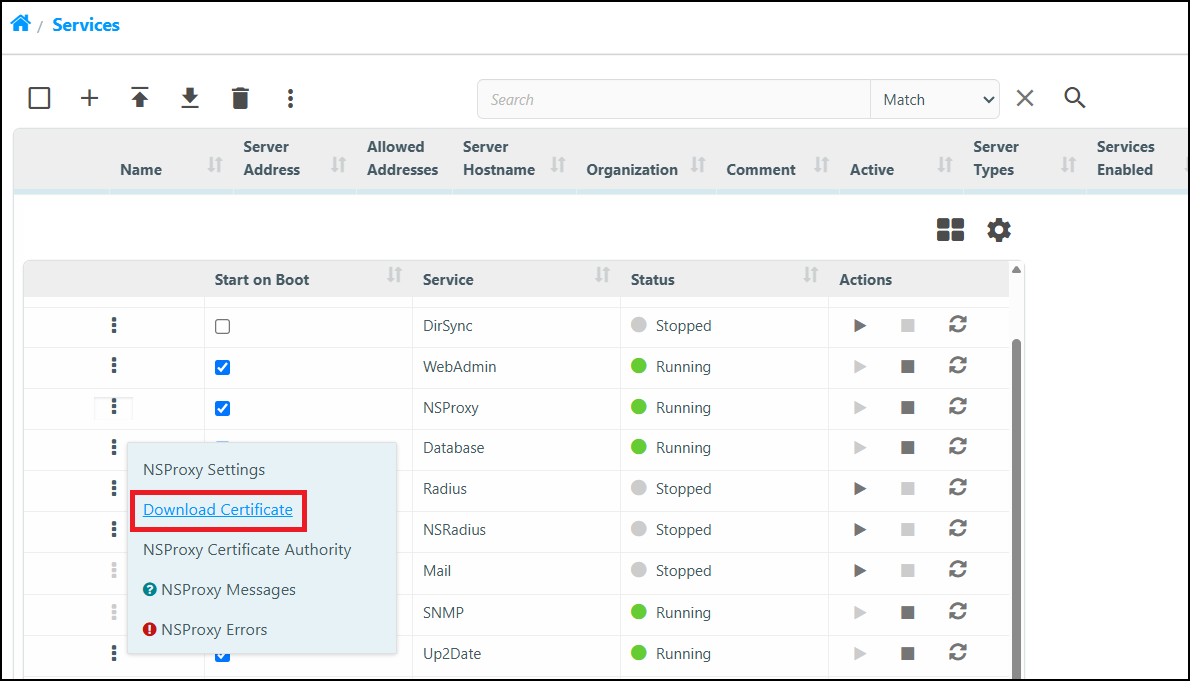Viewport: 1190px width, 681px height.
Task: Stop the SNMP service
Action: 908,613
